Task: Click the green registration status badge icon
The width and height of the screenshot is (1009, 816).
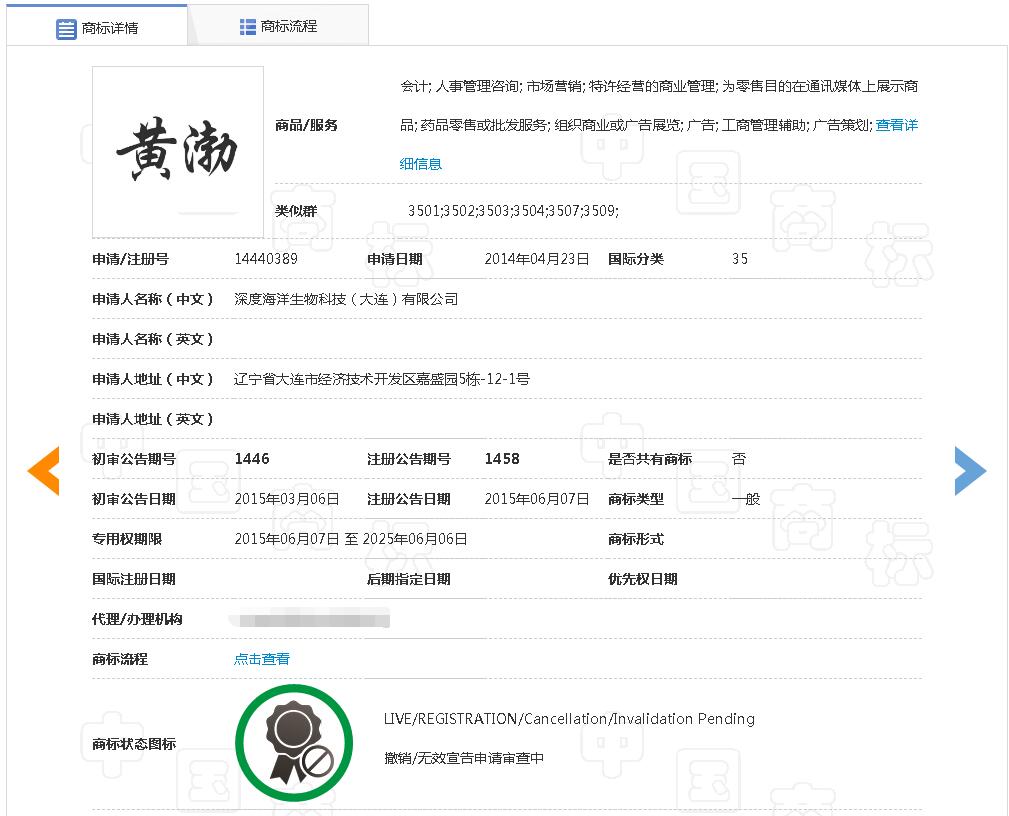Action: pyautogui.click(x=294, y=742)
